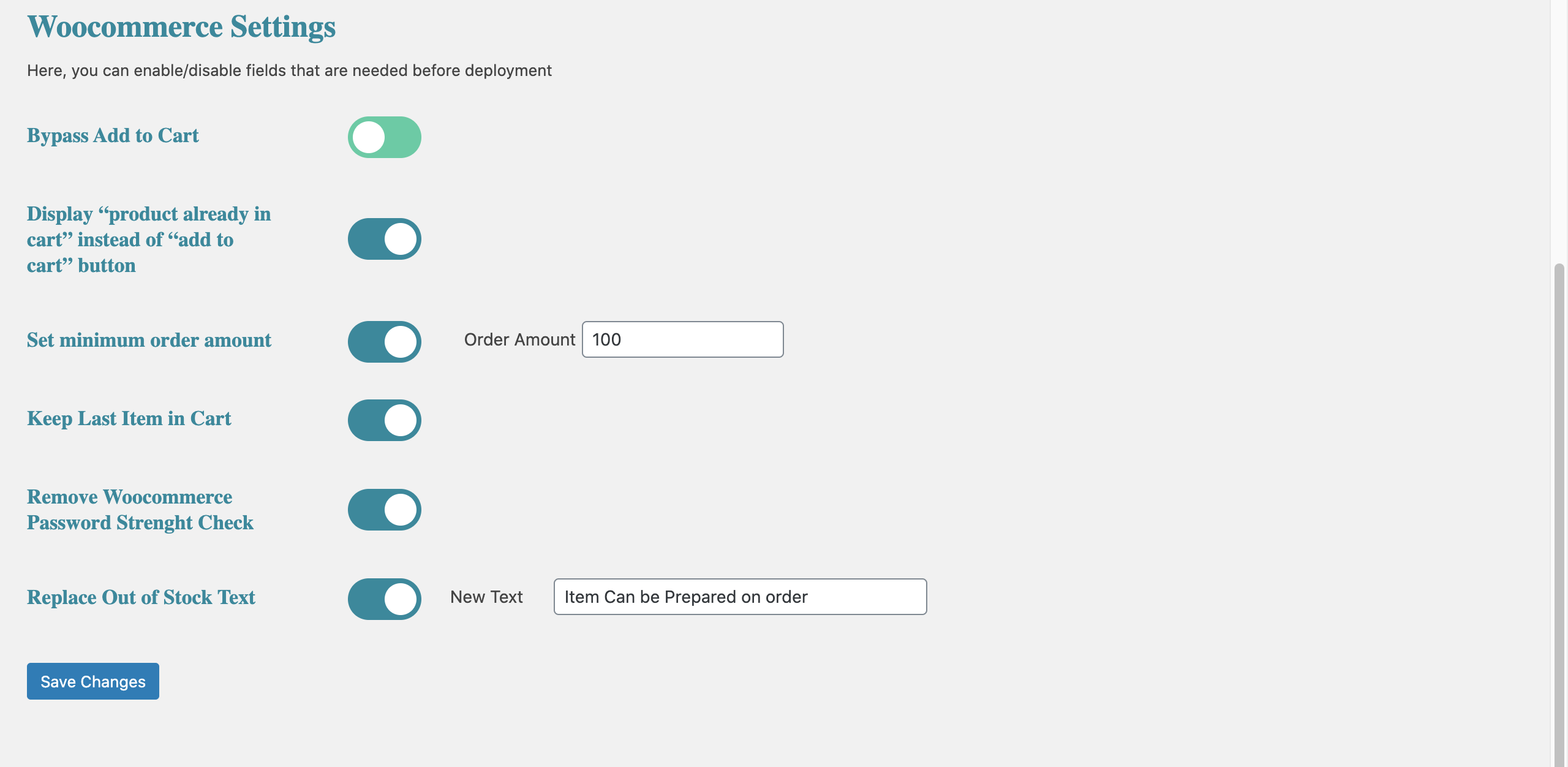The image size is (1568, 767).
Task: Click the Save Changes button
Action: (x=93, y=681)
